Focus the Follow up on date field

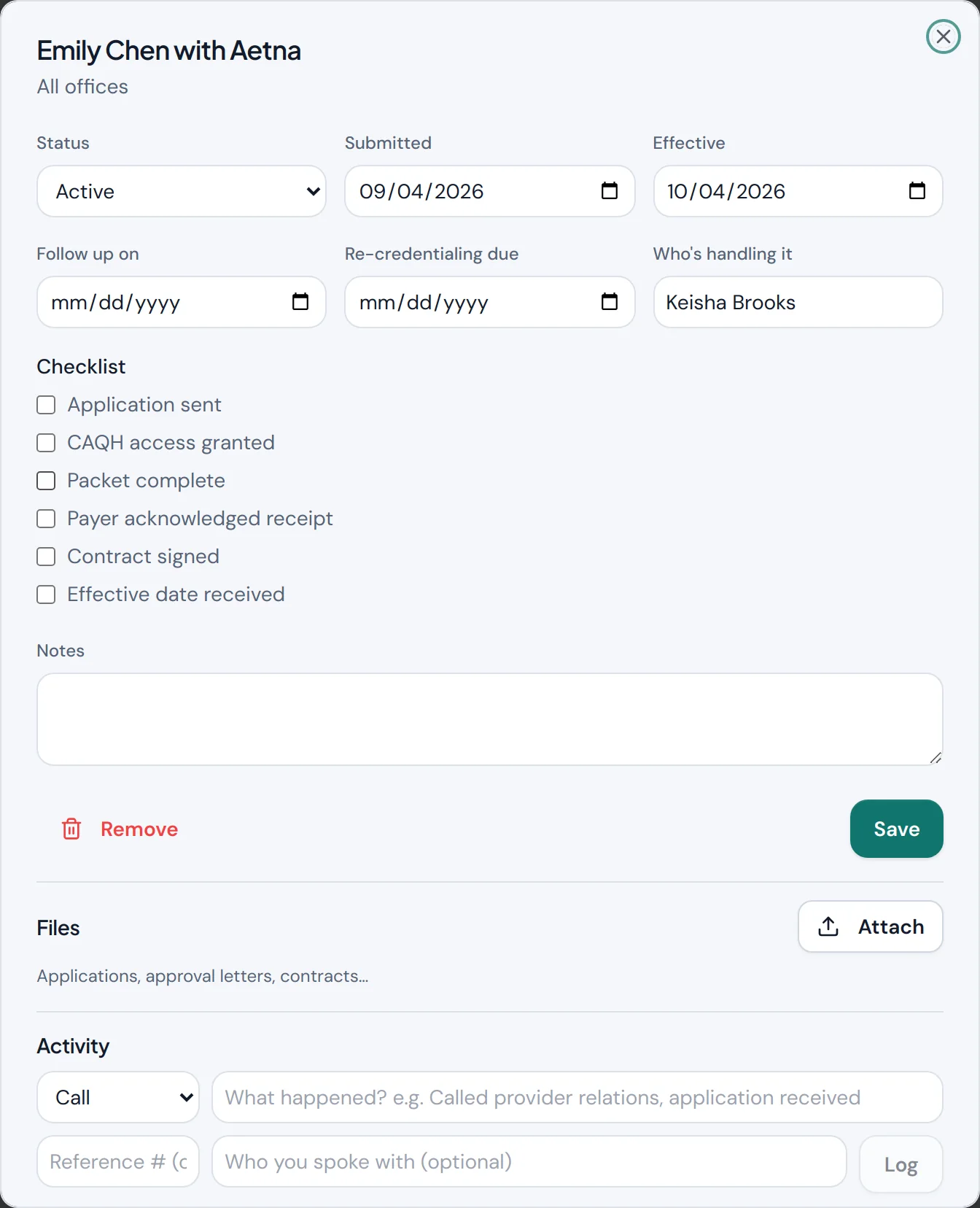182,302
